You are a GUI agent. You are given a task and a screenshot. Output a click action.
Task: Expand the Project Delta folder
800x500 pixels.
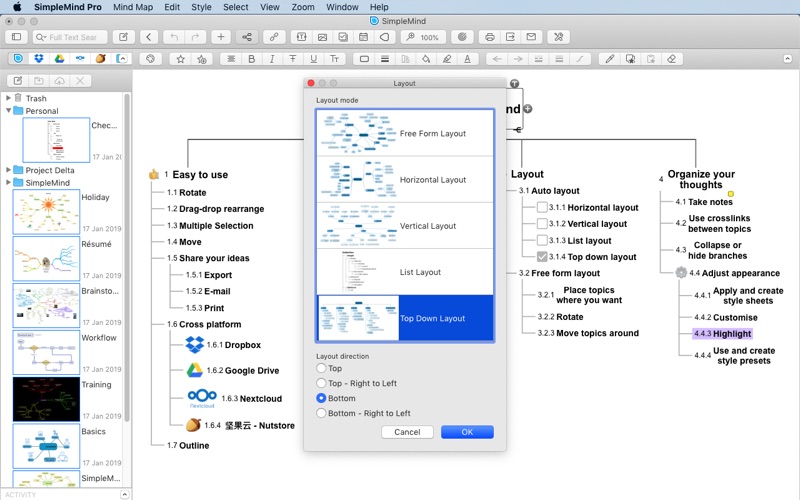point(8,169)
